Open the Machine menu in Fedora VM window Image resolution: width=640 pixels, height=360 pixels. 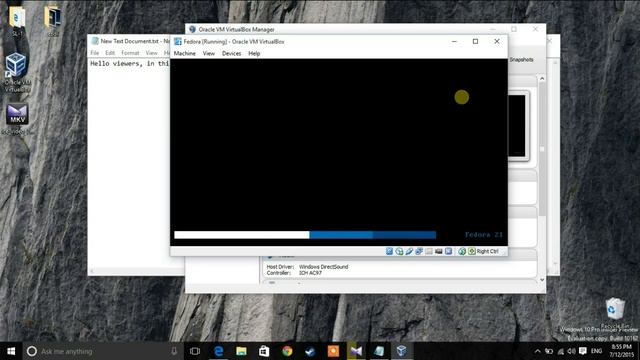(184, 53)
